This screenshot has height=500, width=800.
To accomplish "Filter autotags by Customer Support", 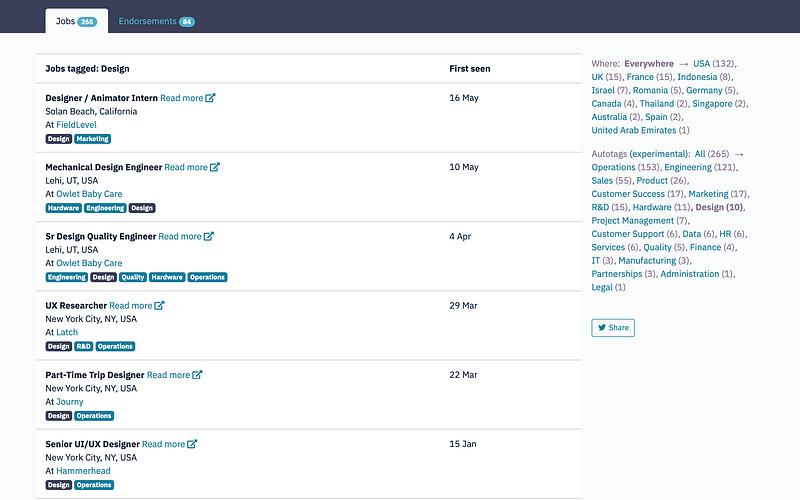I will pyautogui.click(x=628, y=234).
